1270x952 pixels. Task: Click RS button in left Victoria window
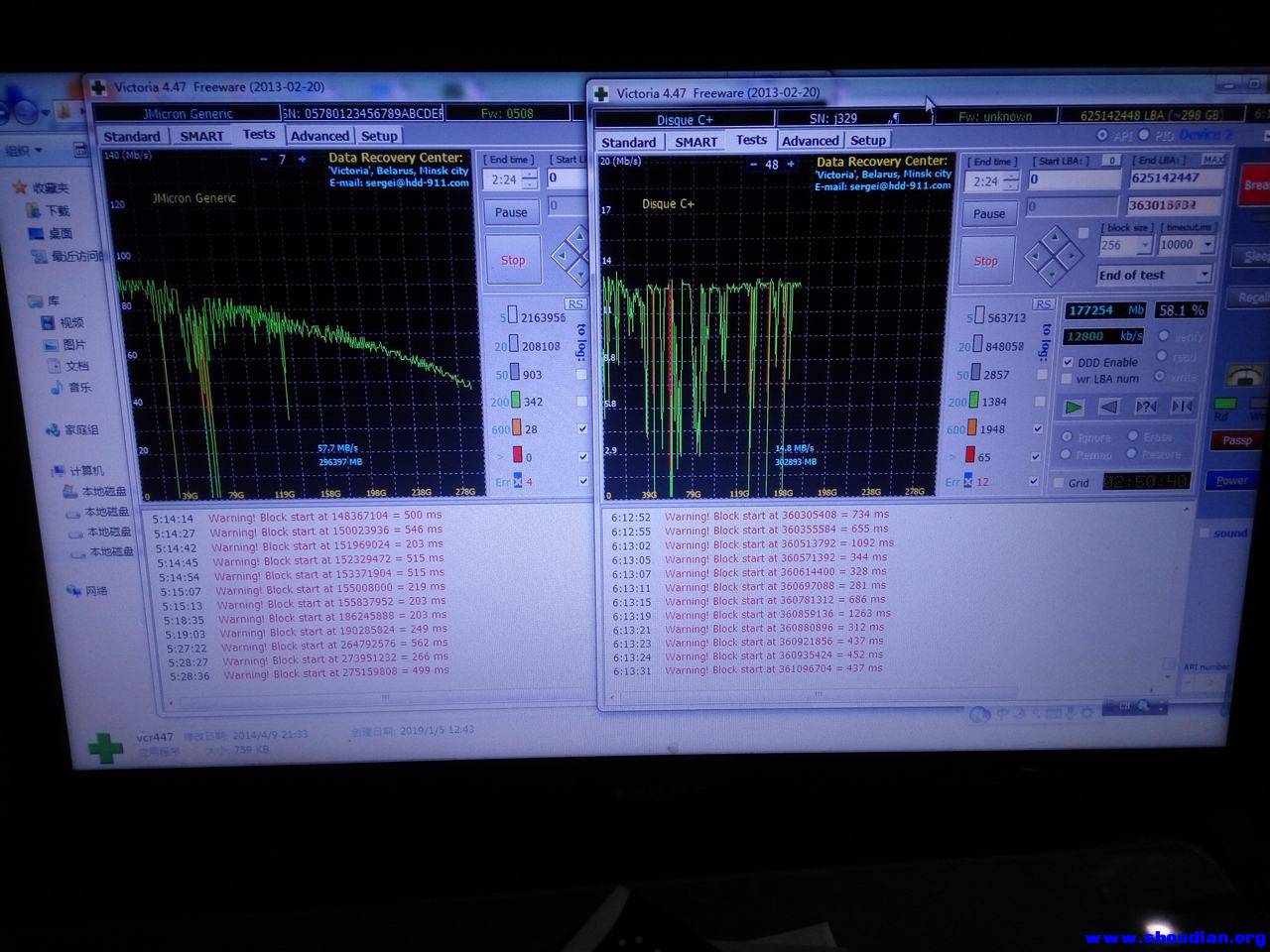click(x=575, y=303)
